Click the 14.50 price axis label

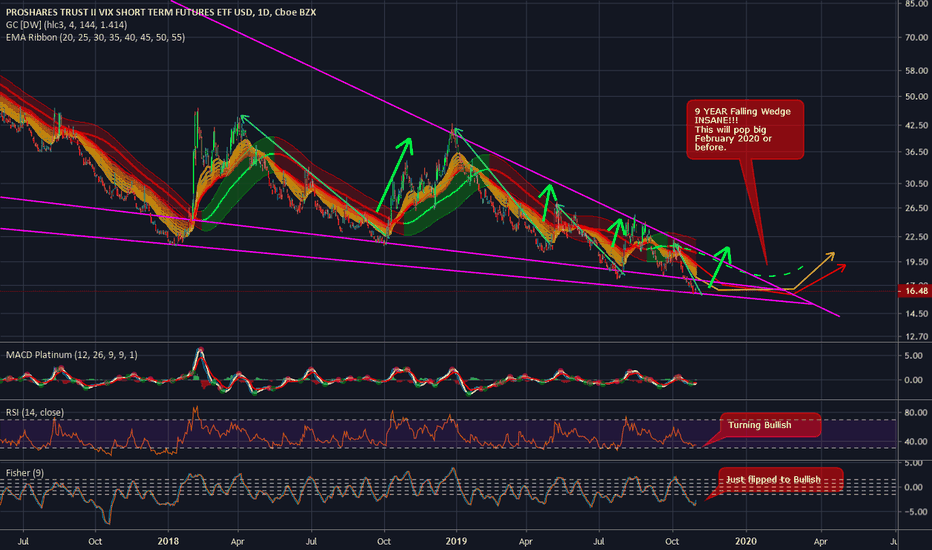916,314
